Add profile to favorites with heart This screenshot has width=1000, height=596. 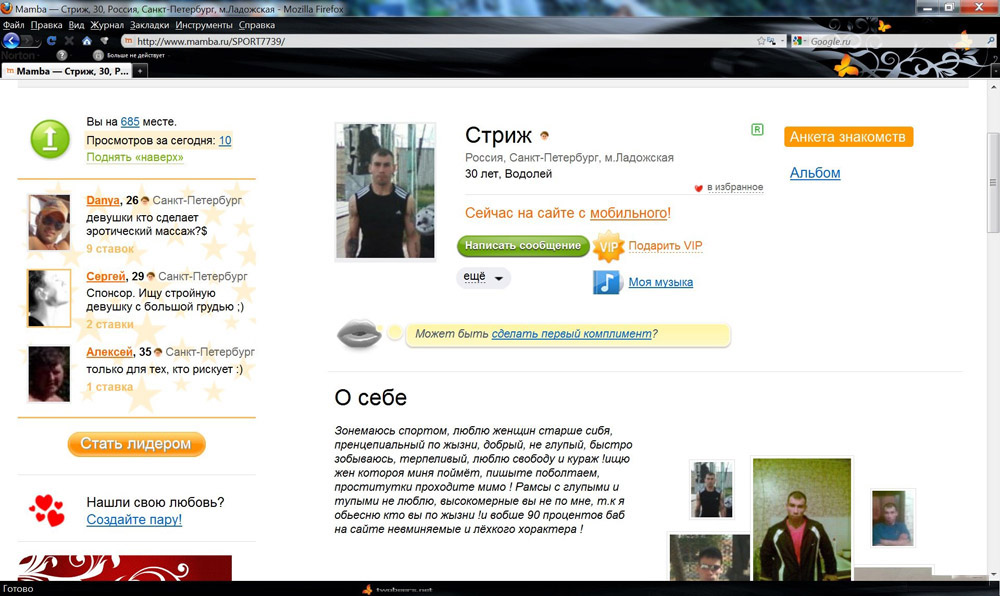pyautogui.click(x=699, y=188)
